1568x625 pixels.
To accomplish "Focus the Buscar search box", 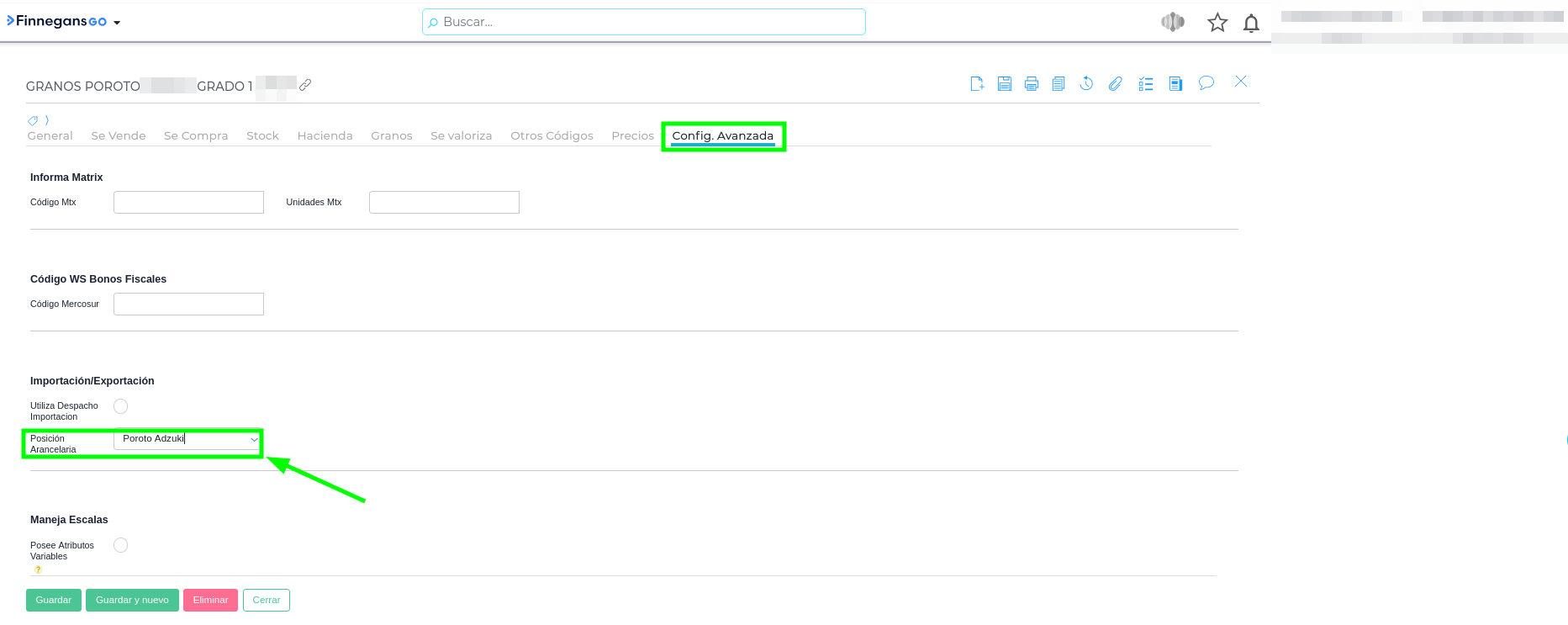I will [x=644, y=22].
